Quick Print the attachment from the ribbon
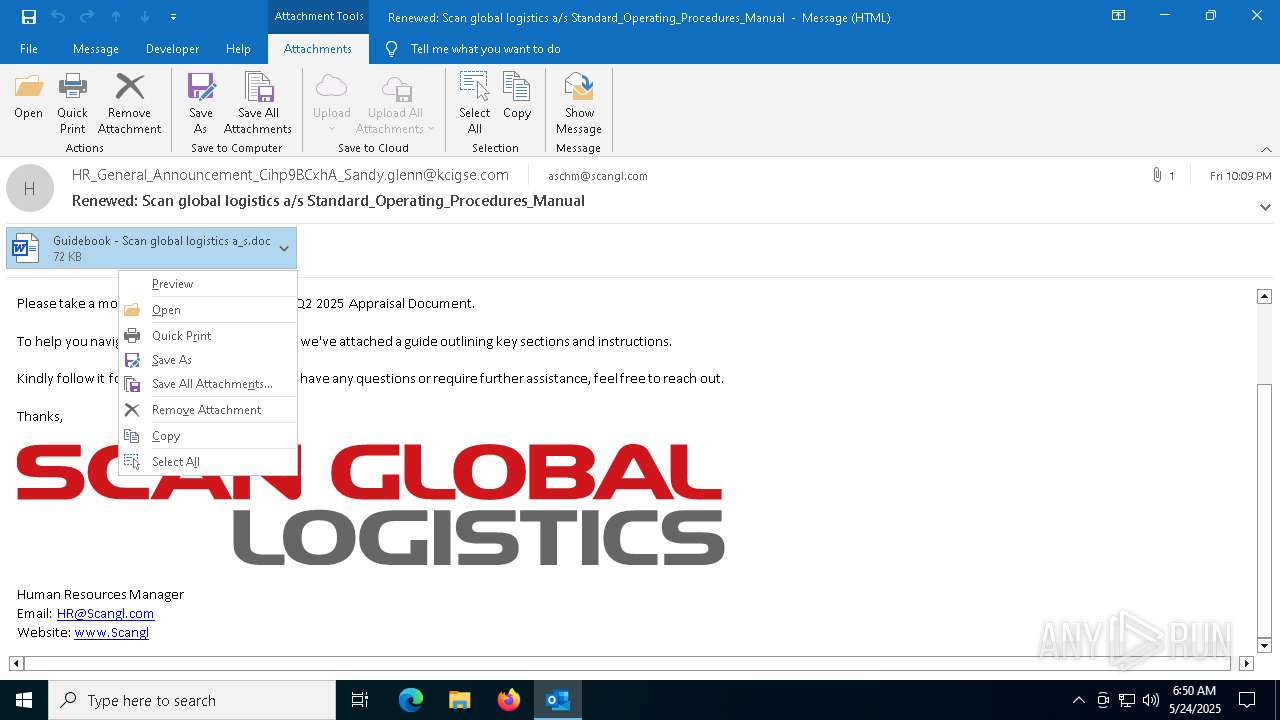 72,104
